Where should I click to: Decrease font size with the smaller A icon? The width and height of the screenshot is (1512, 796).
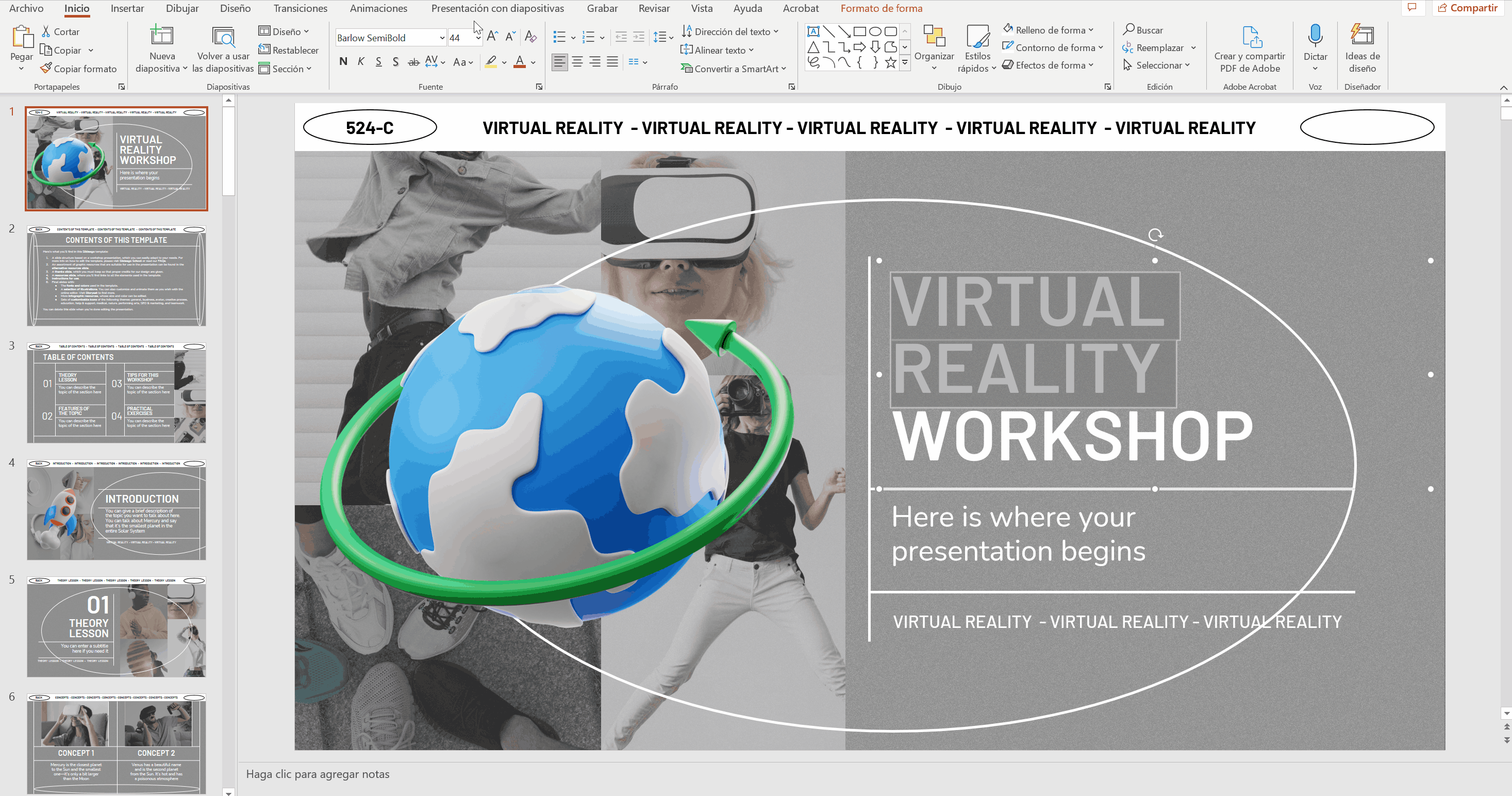click(511, 37)
